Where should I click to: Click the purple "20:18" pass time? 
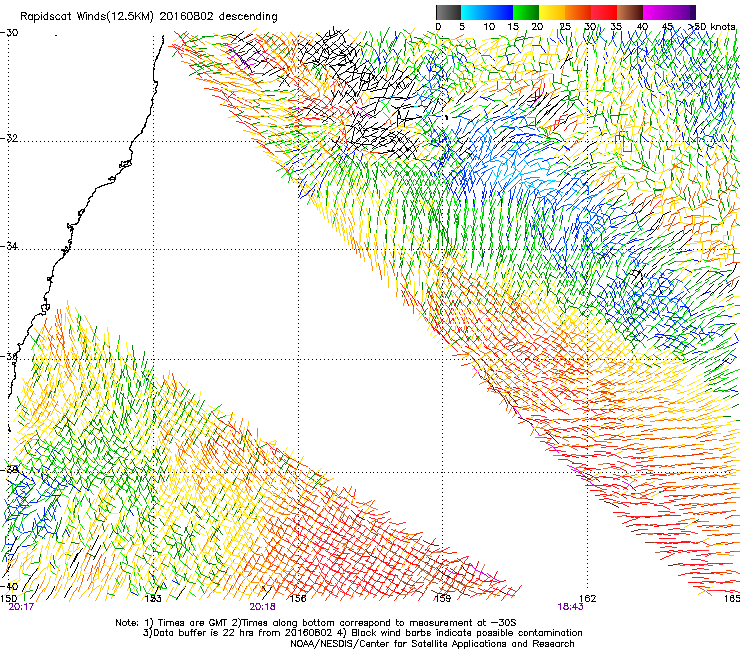coord(262,607)
